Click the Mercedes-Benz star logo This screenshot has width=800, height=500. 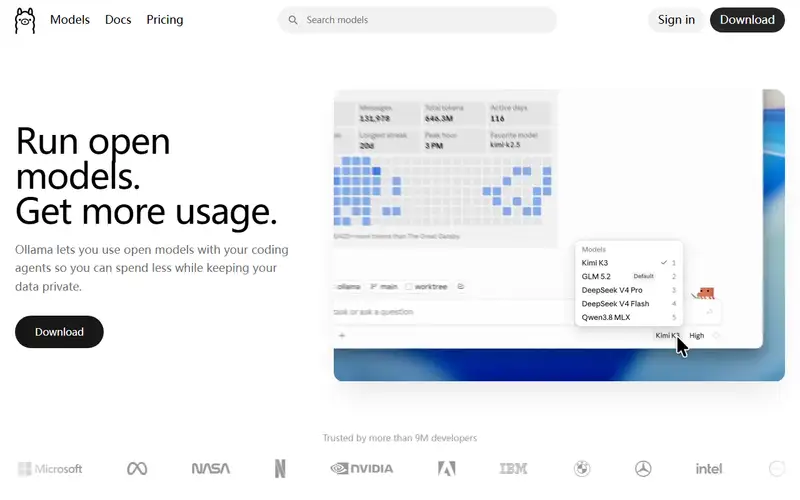pos(643,468)
